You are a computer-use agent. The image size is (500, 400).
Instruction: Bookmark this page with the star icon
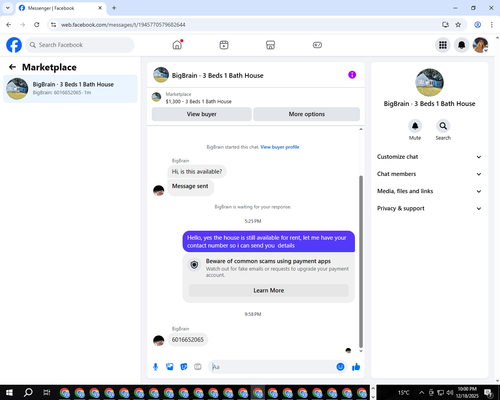coord(458,25)
